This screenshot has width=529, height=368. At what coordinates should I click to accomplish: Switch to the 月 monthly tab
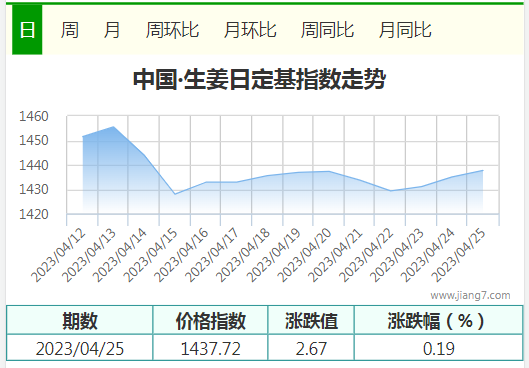112,30
